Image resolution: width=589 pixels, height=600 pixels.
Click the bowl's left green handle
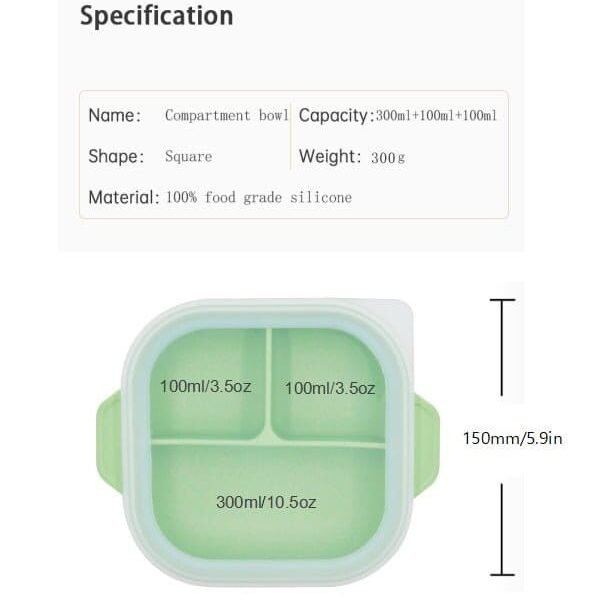click(109, 442)
